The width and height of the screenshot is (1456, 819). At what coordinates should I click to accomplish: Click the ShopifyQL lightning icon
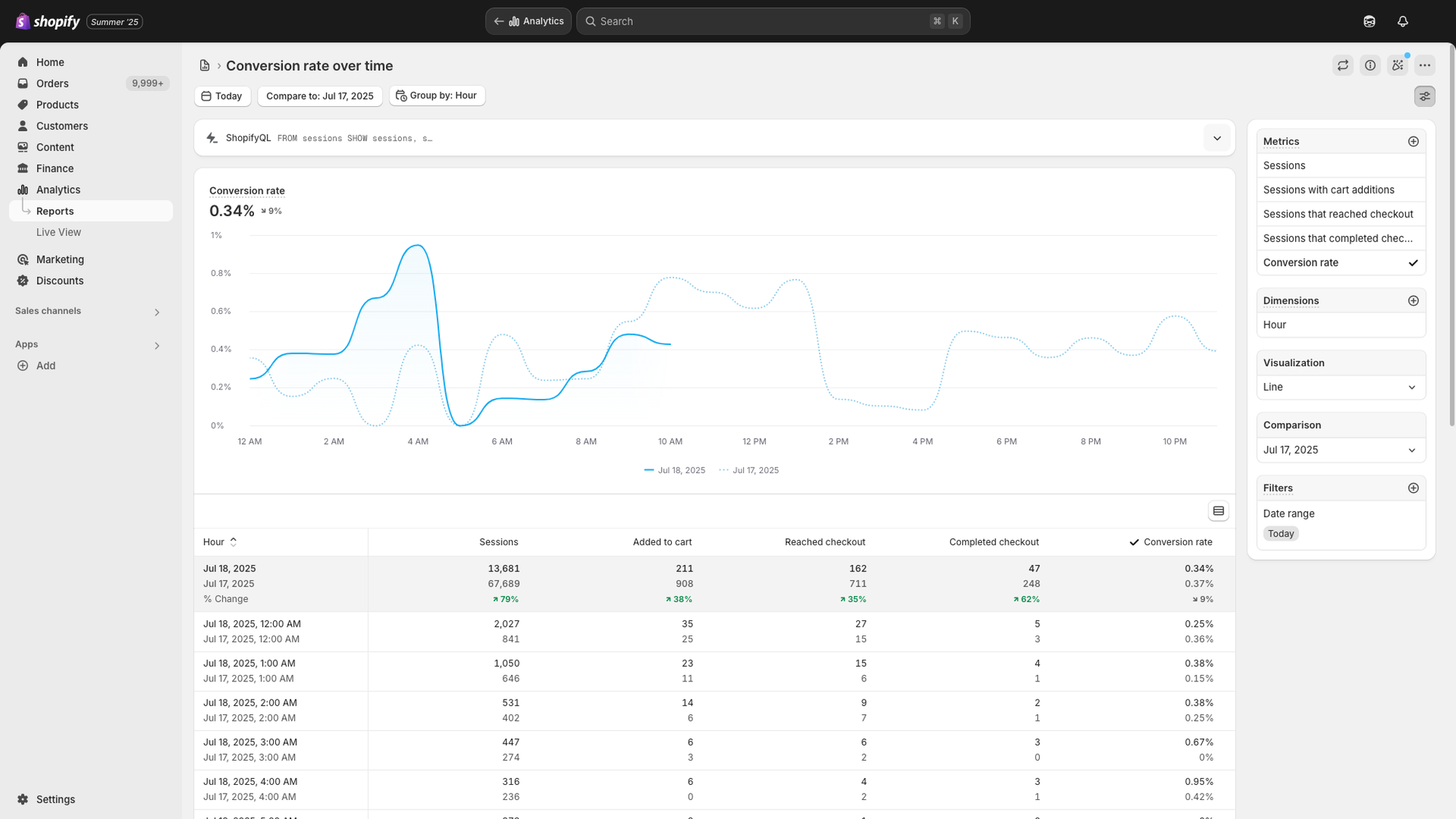212,138
